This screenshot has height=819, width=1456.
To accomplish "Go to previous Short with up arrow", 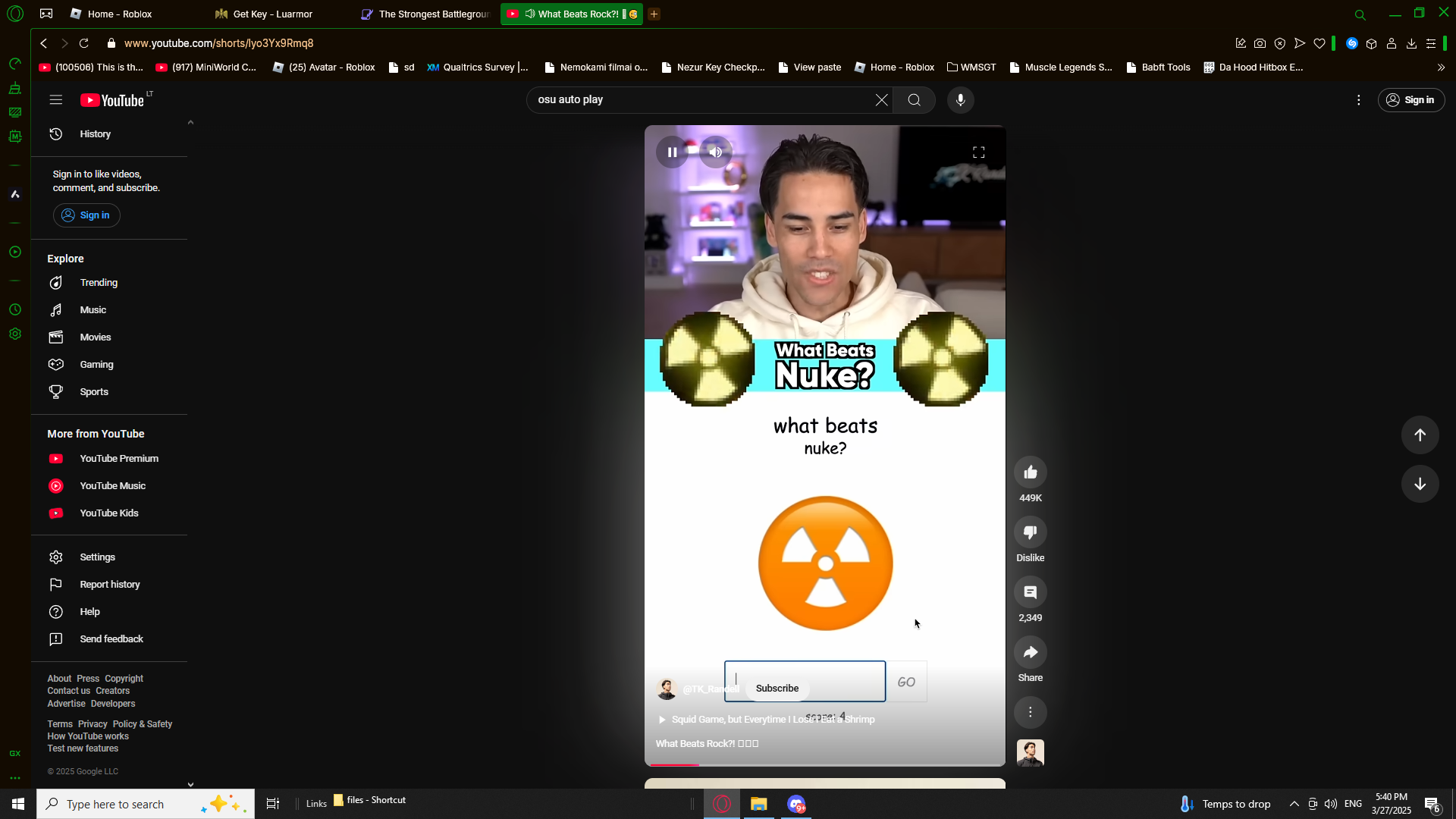I will click(x=1420, y=435).
